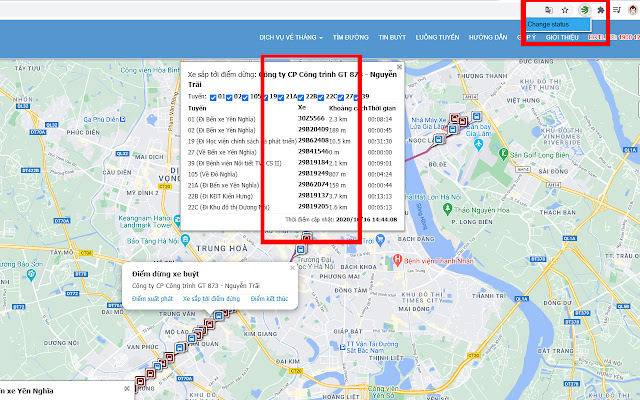The image size is (640, 400).
Task: Uncheck route 01 checkbox
Action: tap(213, 98)
